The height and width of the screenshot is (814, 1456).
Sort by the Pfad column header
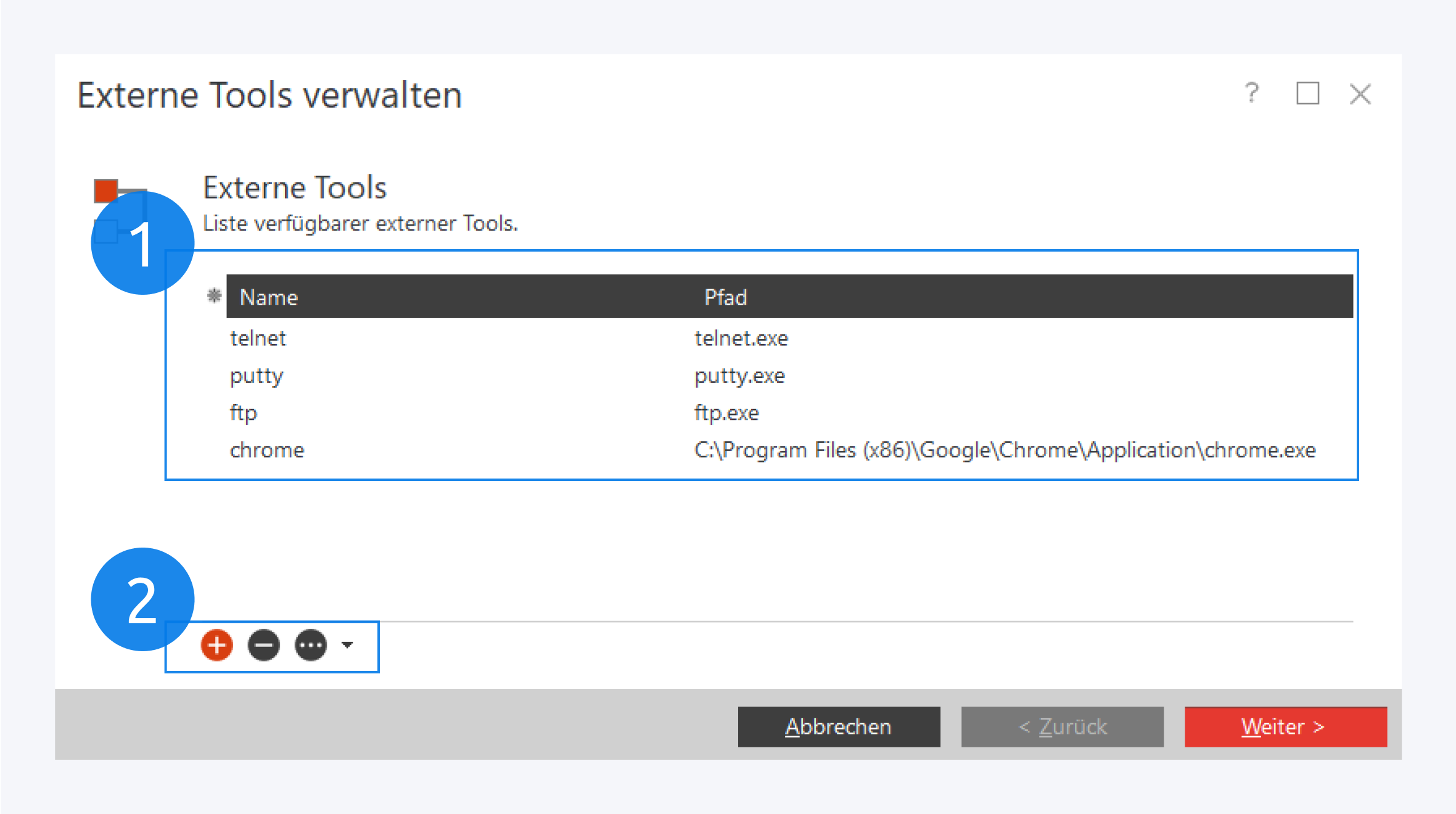coord(725,297)
